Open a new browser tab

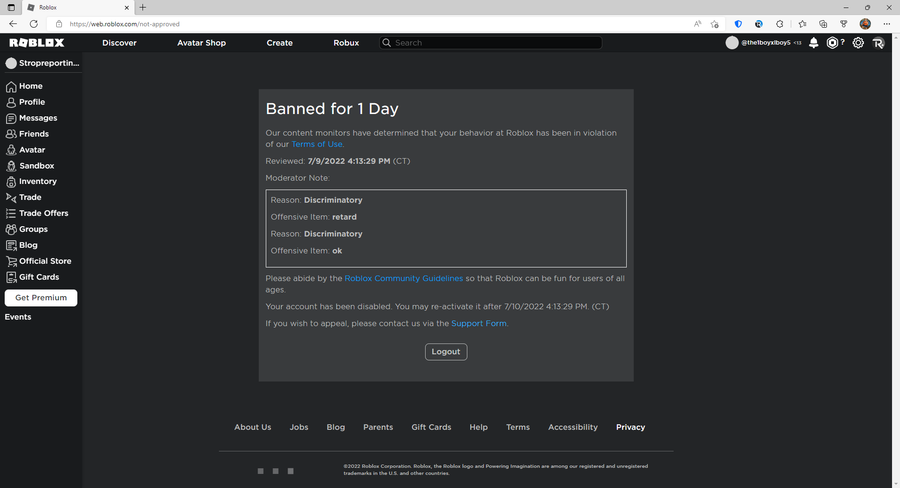(x=142, y=7)
